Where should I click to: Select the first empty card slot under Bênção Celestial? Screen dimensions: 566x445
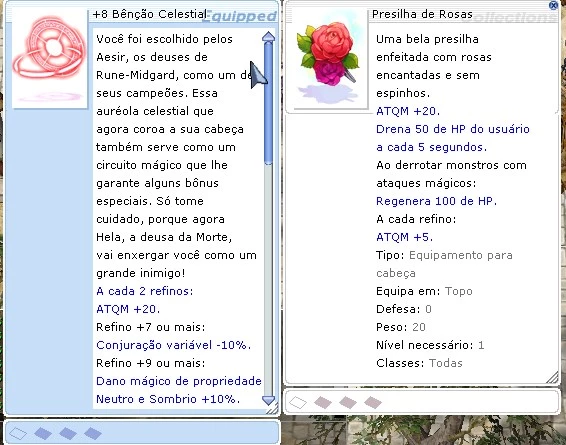[x=18, y=433]
